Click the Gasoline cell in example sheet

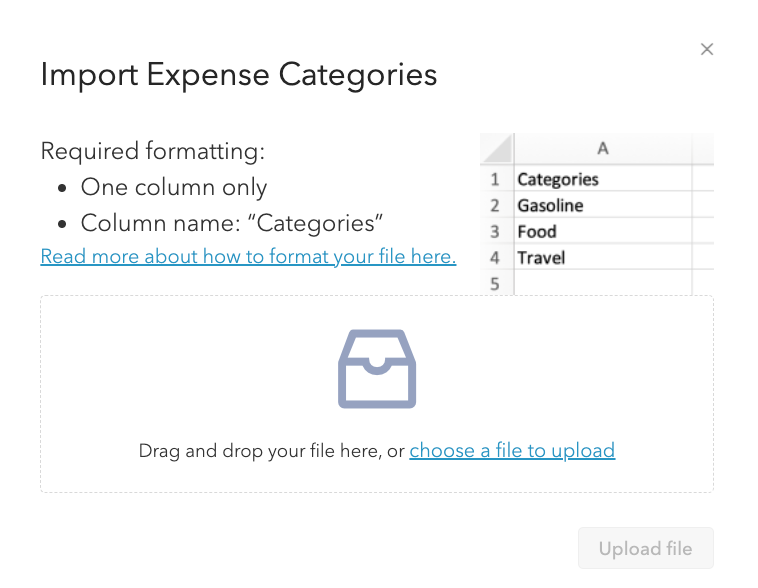coord(603,206)
